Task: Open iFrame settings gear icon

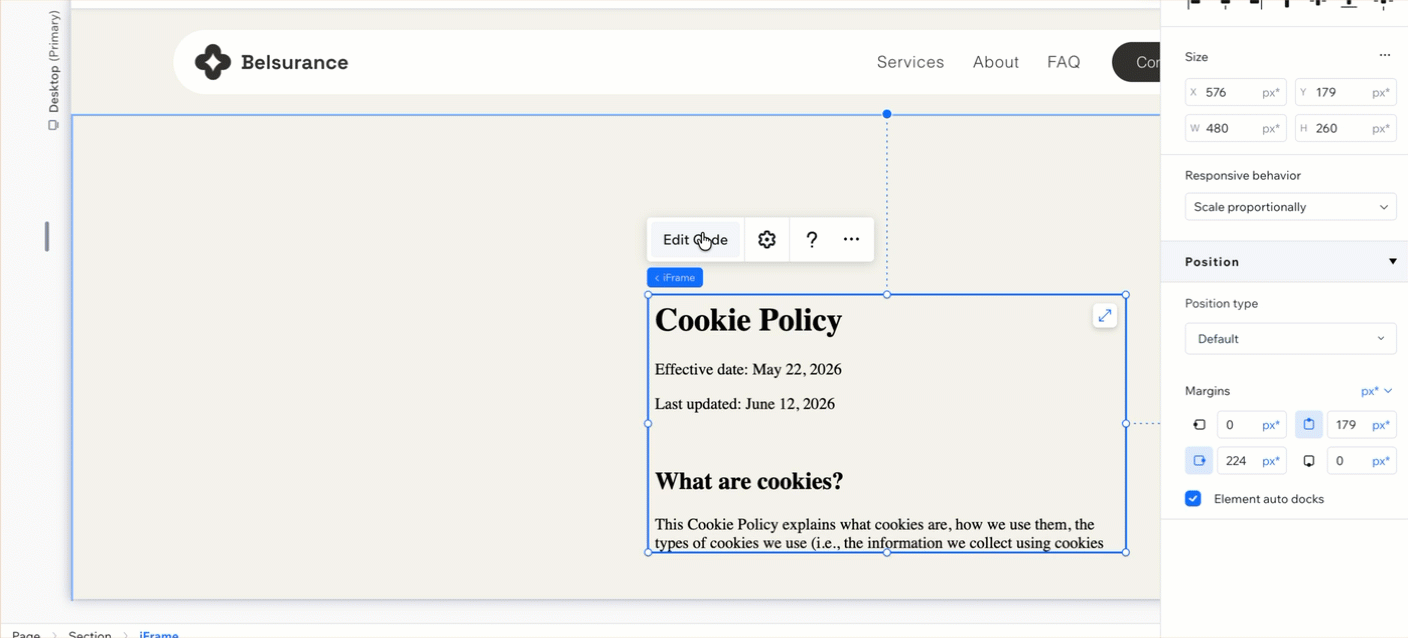Action: (767, 240)
